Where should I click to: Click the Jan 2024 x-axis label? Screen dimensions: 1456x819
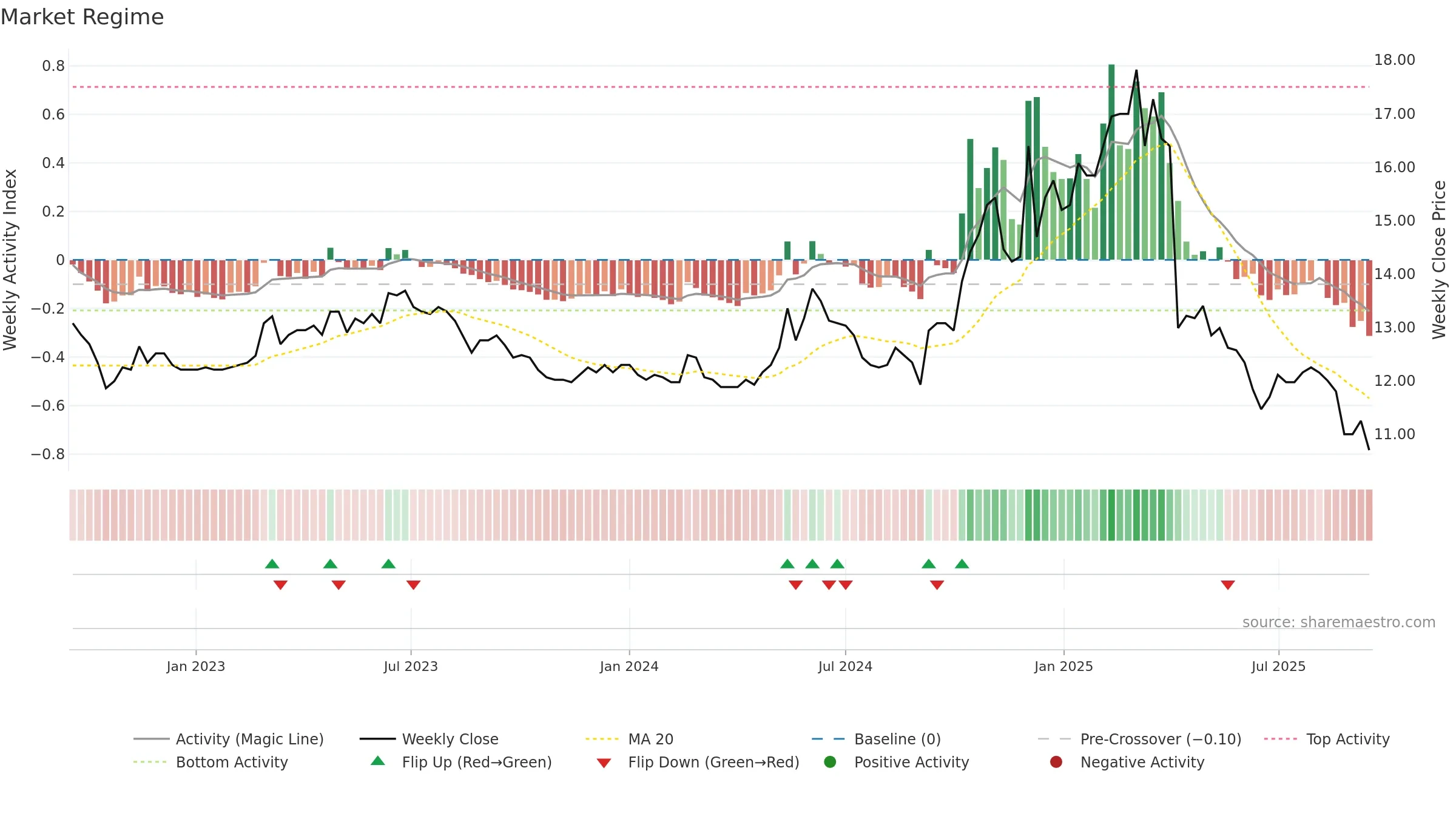click(629, 666)
